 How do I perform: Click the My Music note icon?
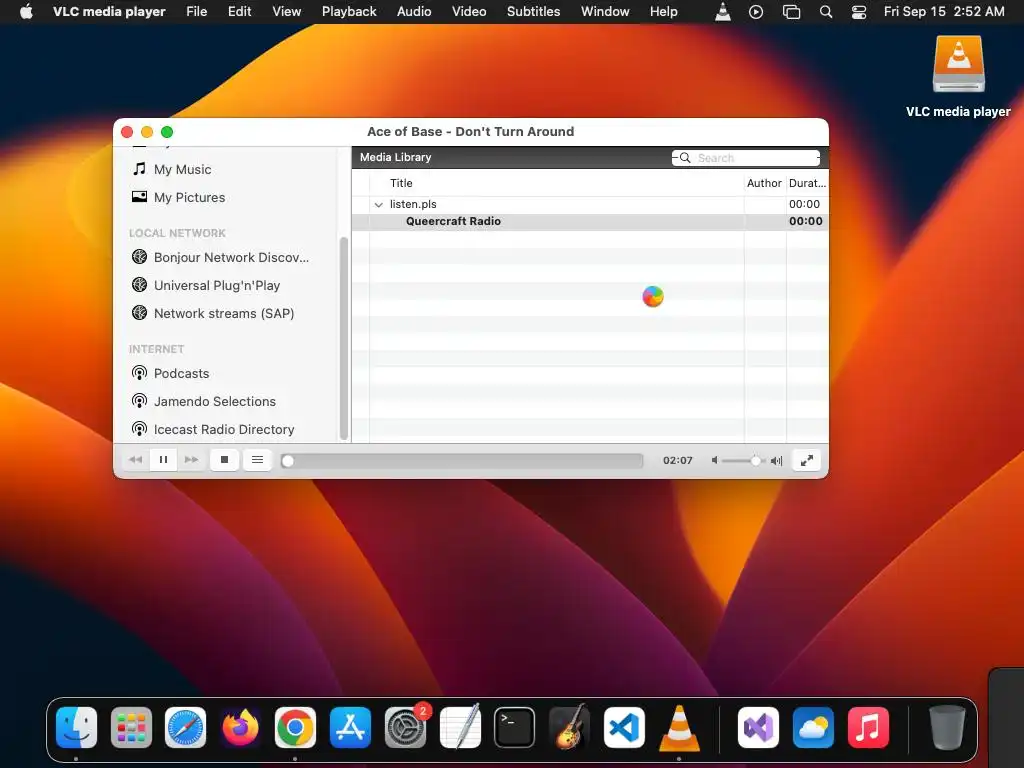(x=139, y=169)
